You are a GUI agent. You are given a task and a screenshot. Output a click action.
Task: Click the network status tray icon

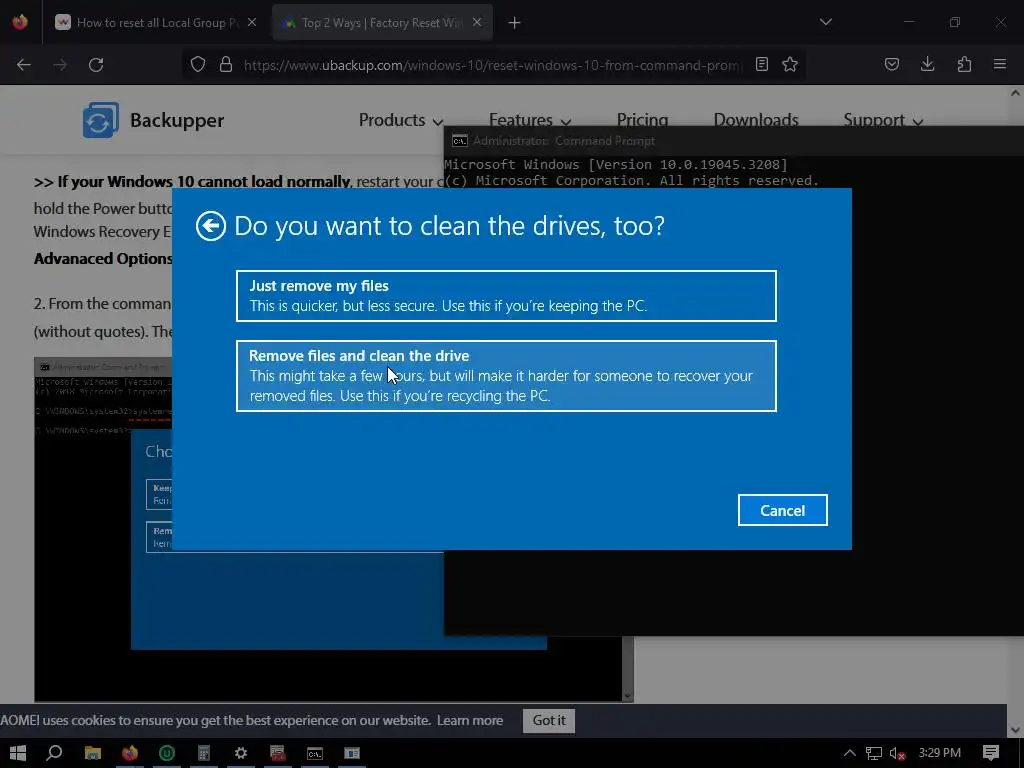coord(874,753)
